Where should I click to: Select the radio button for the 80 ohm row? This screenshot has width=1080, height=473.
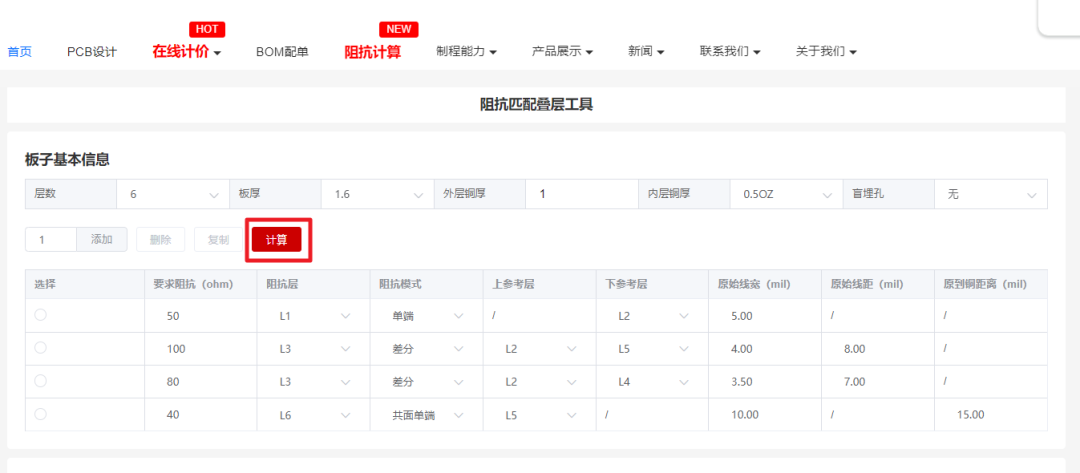pyautogui.click(x=41, y=381)
